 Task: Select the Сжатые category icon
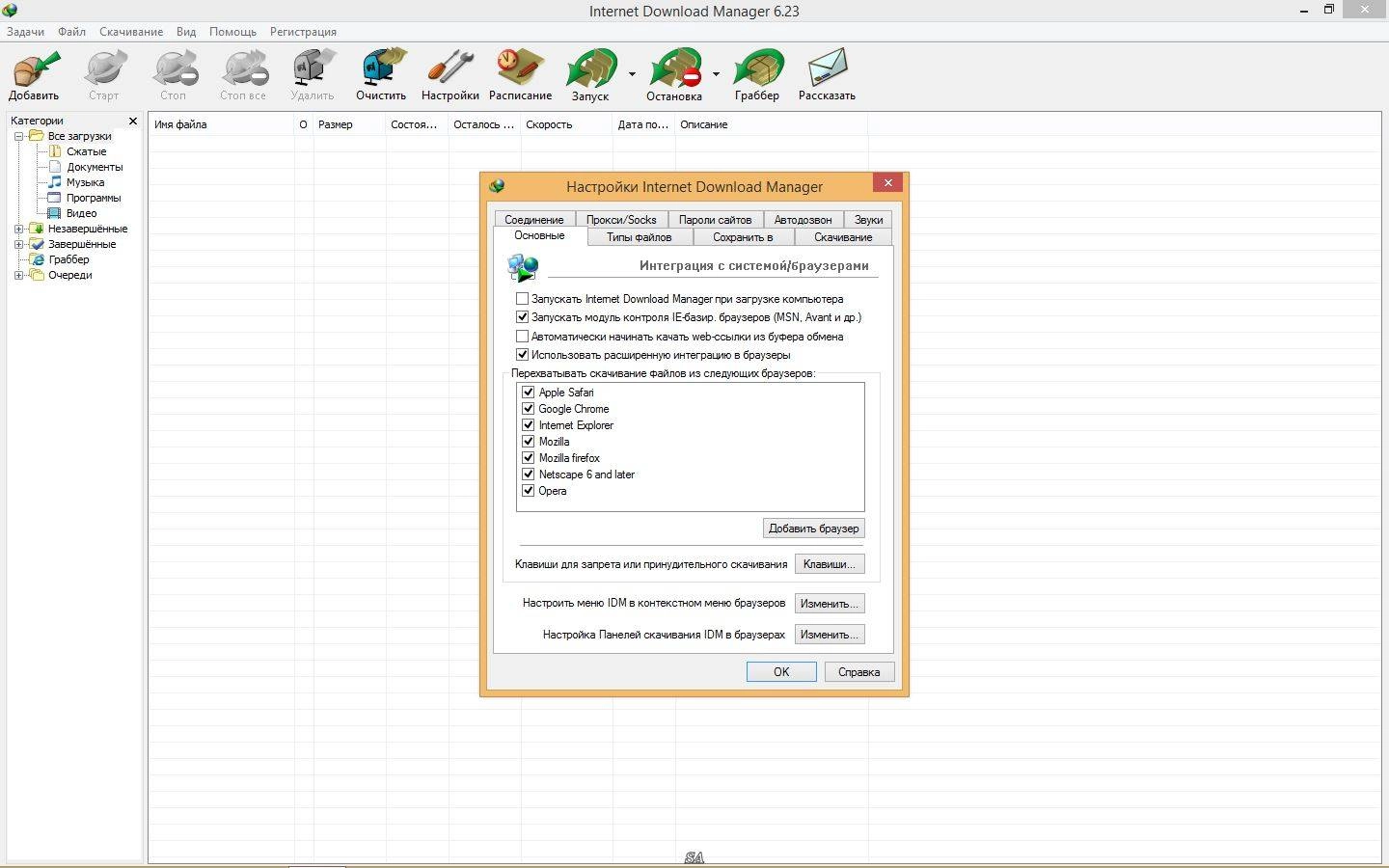(55, 151)
